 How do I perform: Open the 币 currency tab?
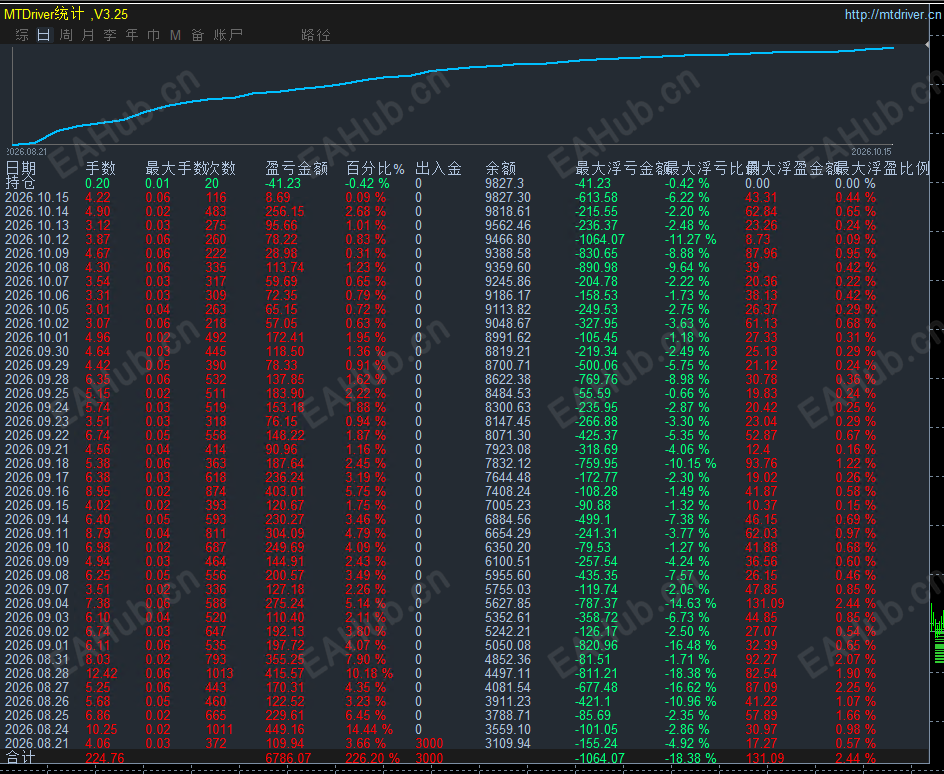coord(154,35)
